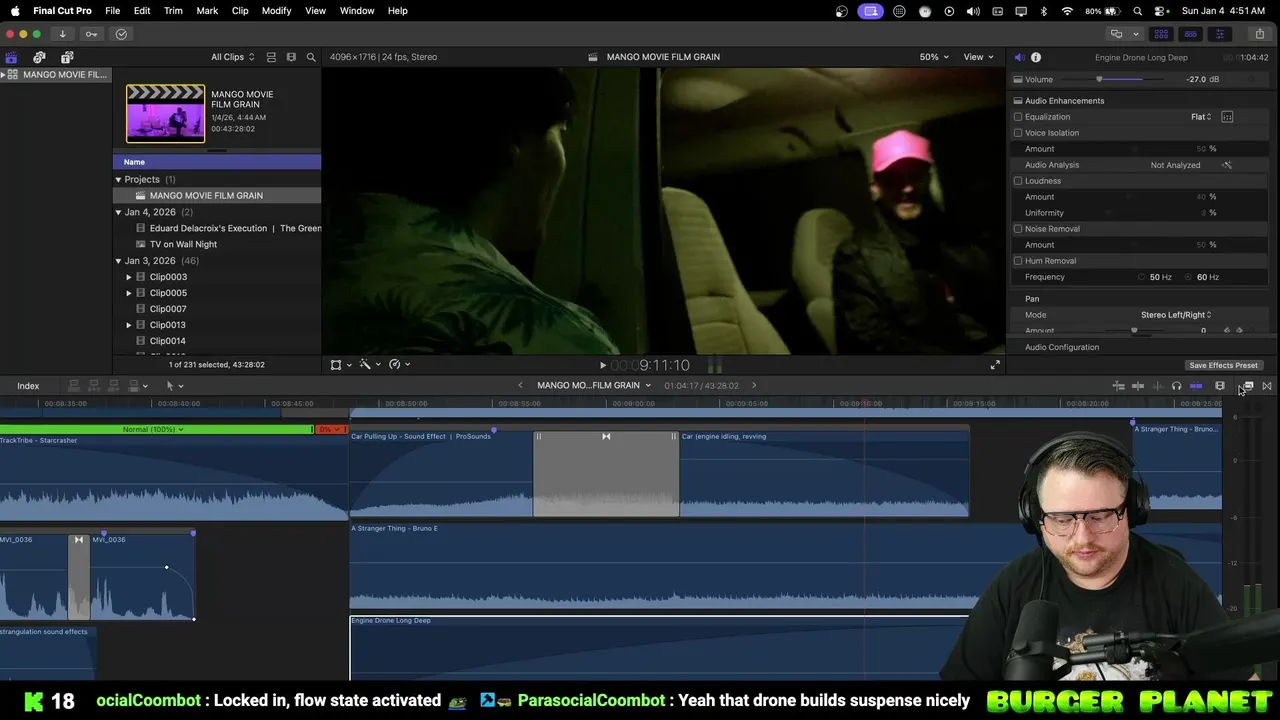
Task: Open the Clip menu
Action: click(240, 11)
